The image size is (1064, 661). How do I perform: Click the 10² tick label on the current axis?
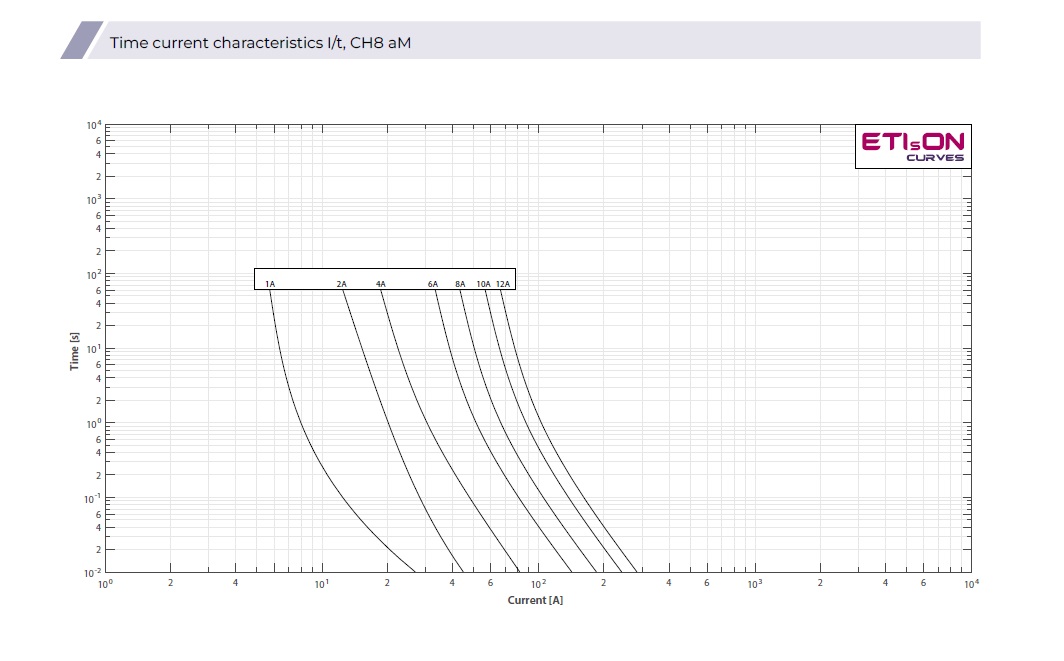[x=538, y=584]
